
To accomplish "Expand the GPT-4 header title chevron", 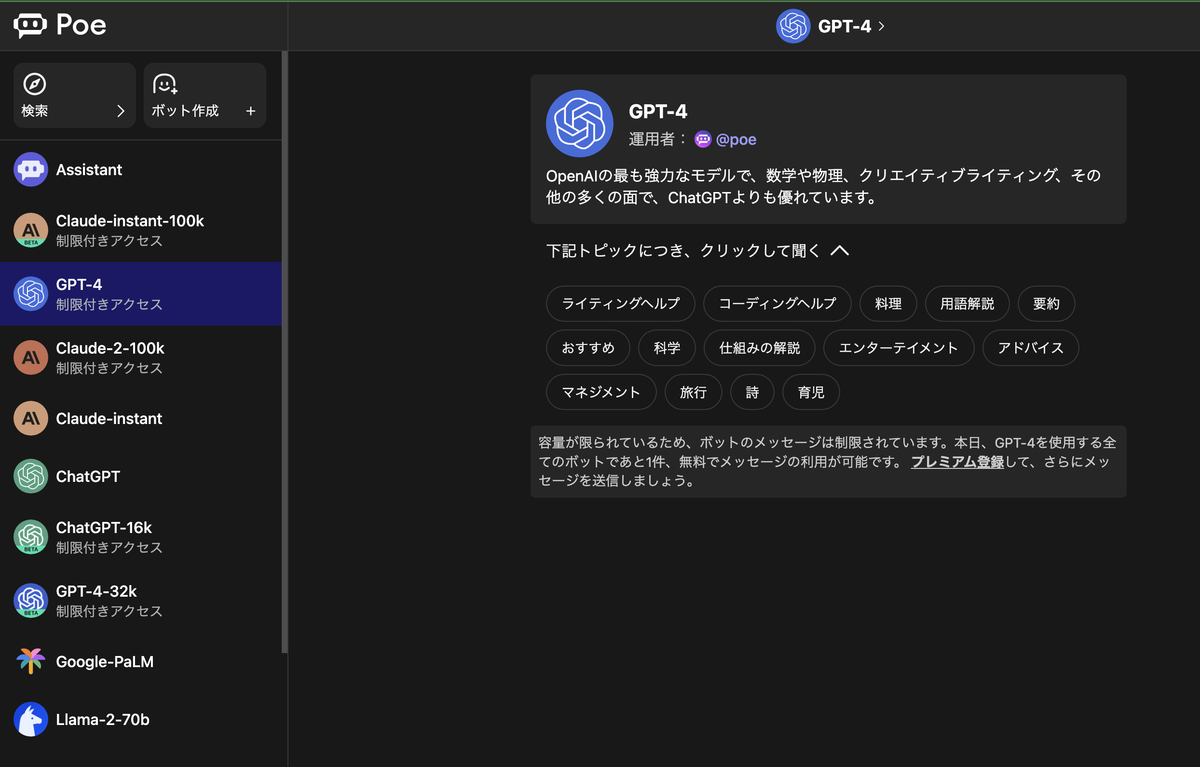I will [x=880, y=26].
